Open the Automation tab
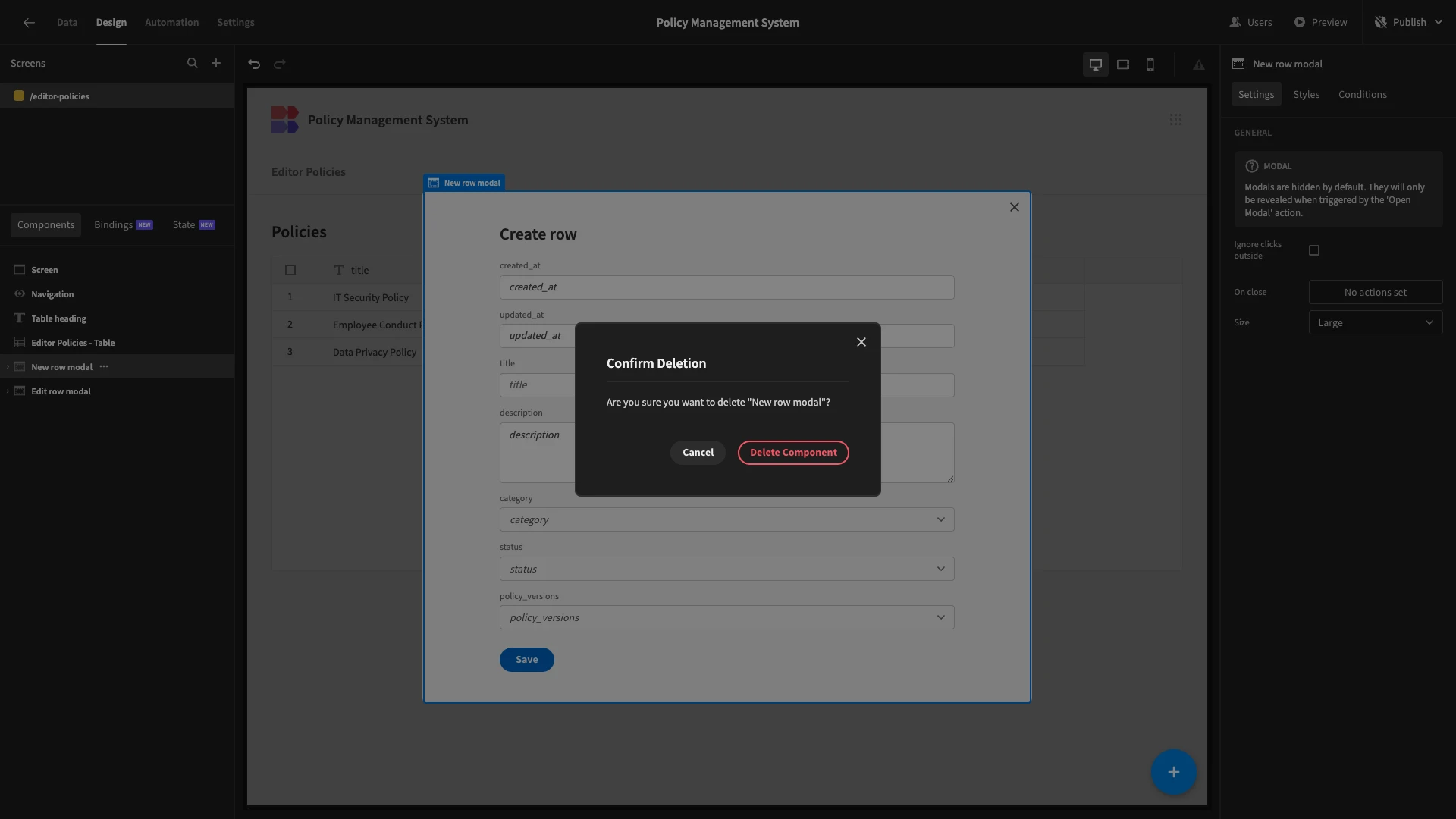The height and width of the screenshot is (819, 1456). (x=172, y=23)
